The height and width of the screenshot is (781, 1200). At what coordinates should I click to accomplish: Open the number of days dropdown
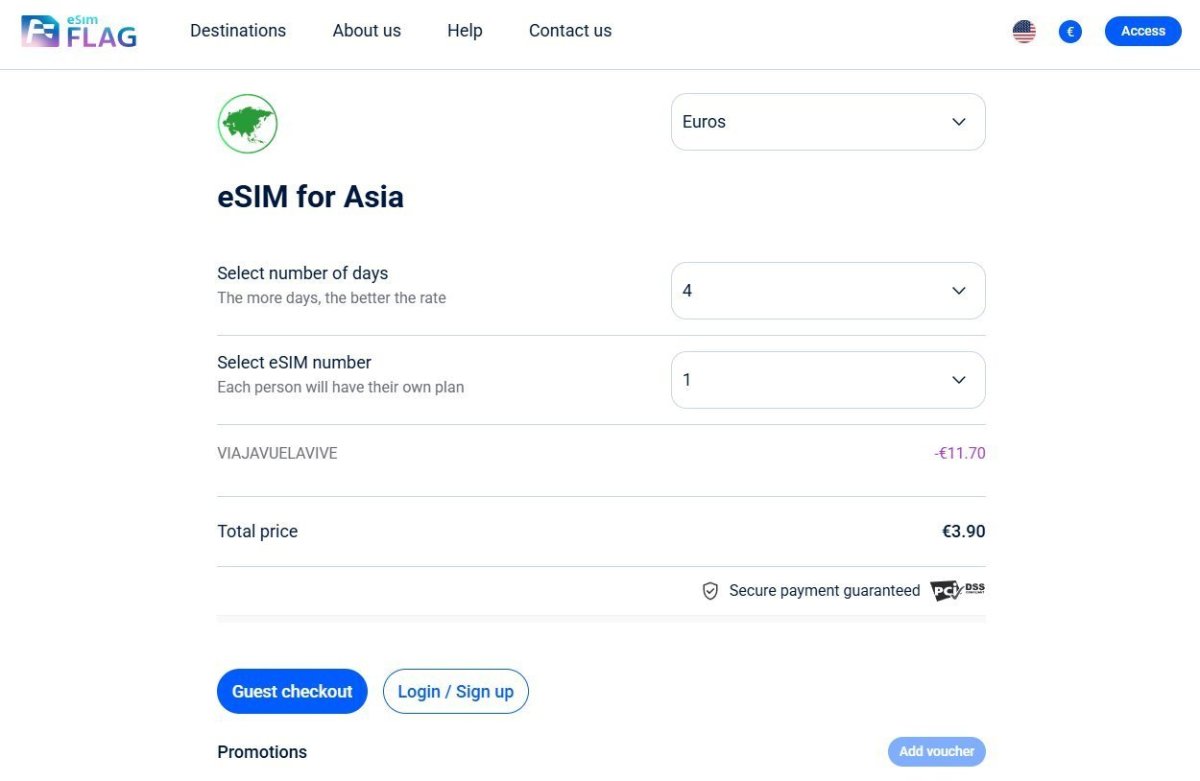click(827, 291)
